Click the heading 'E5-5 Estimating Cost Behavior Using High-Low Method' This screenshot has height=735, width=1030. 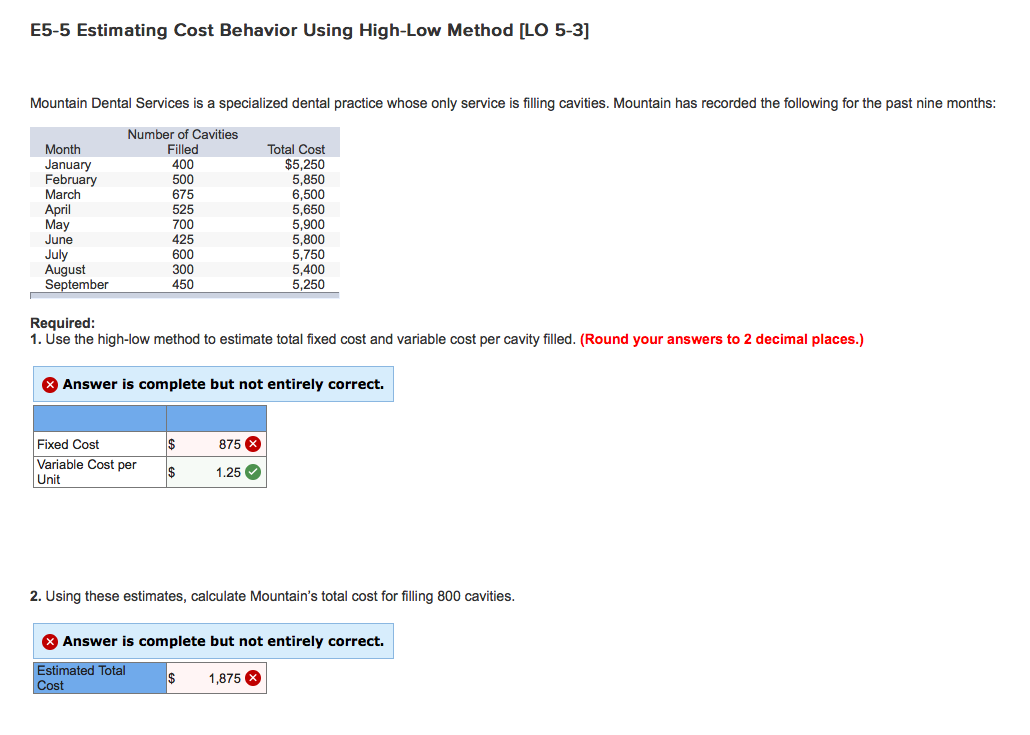click(309, 30)
